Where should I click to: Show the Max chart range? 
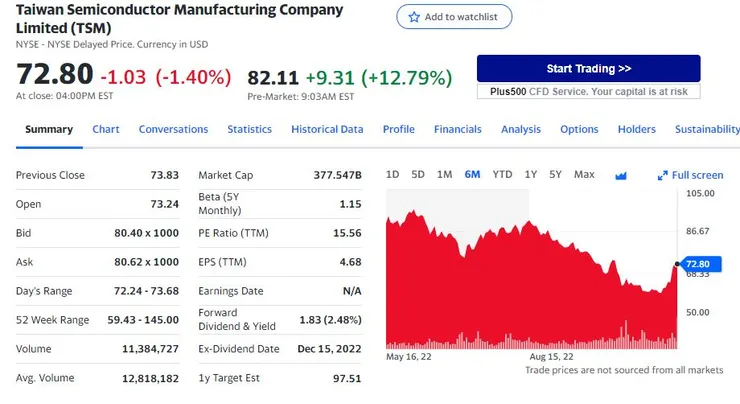click(x=584, y=174)
